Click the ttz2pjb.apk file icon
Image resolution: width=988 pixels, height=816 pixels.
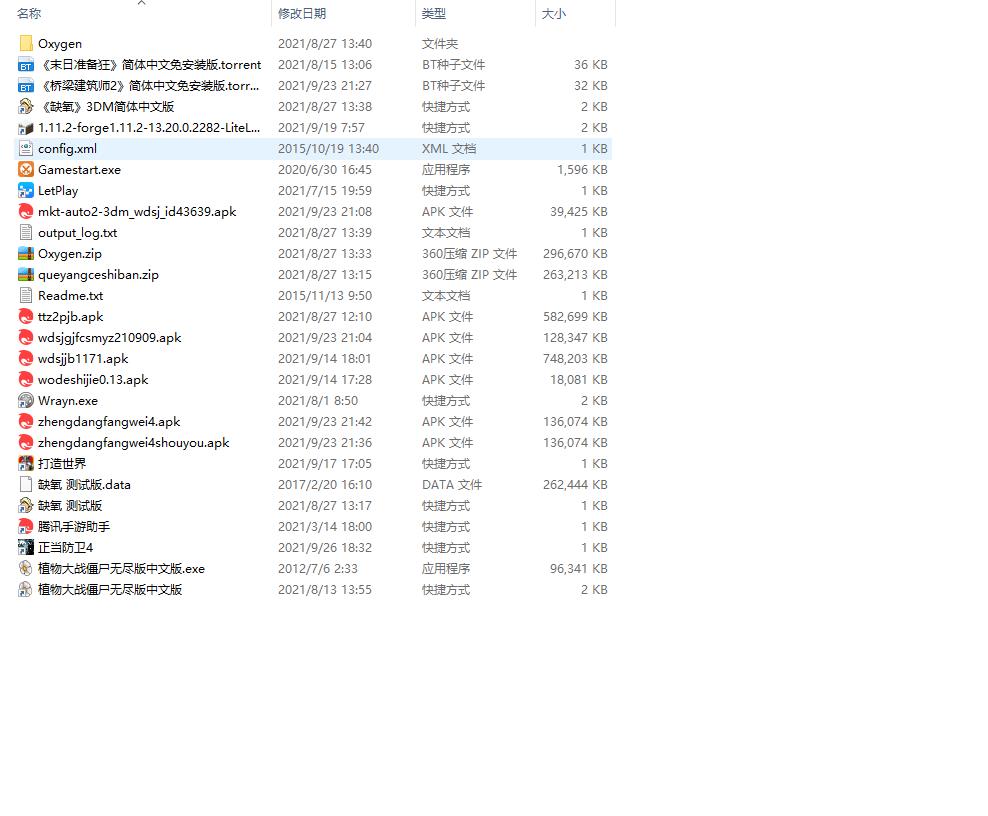(26, 316)
